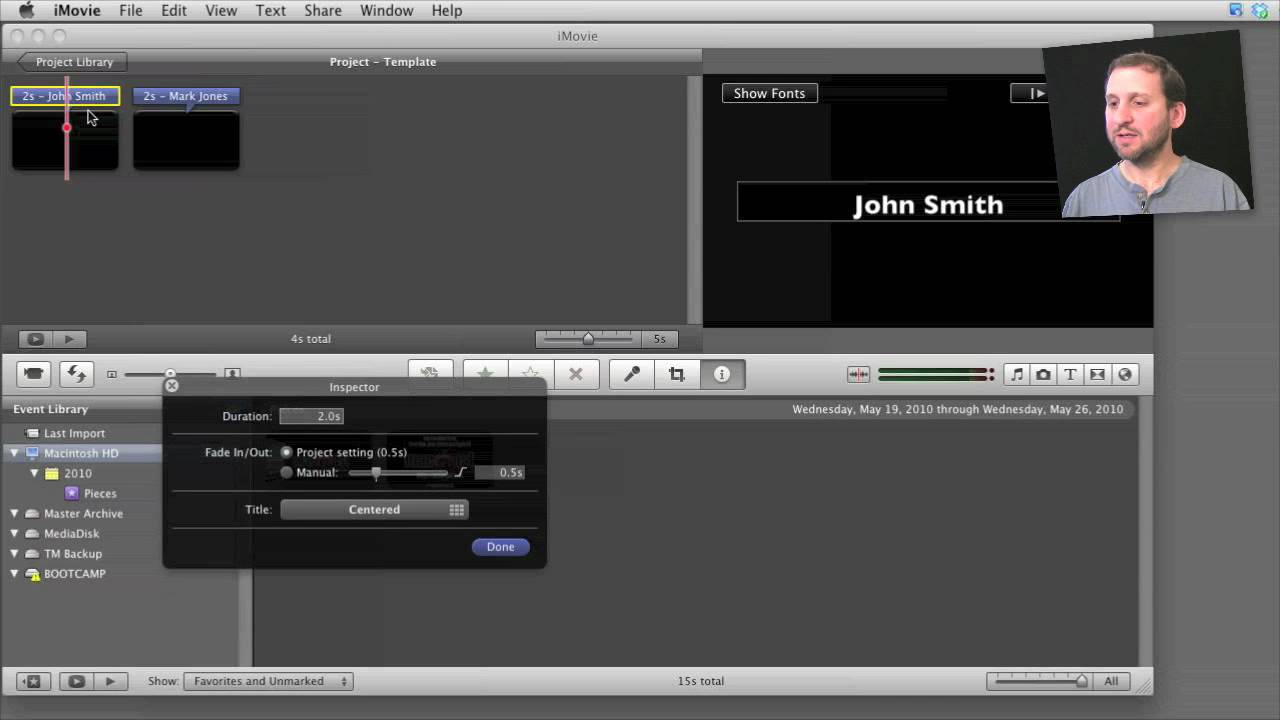Image resolution: width=1280 pixels, height=720 pixels.
Task: Open the Edit menu
Action: coord(174,10)
